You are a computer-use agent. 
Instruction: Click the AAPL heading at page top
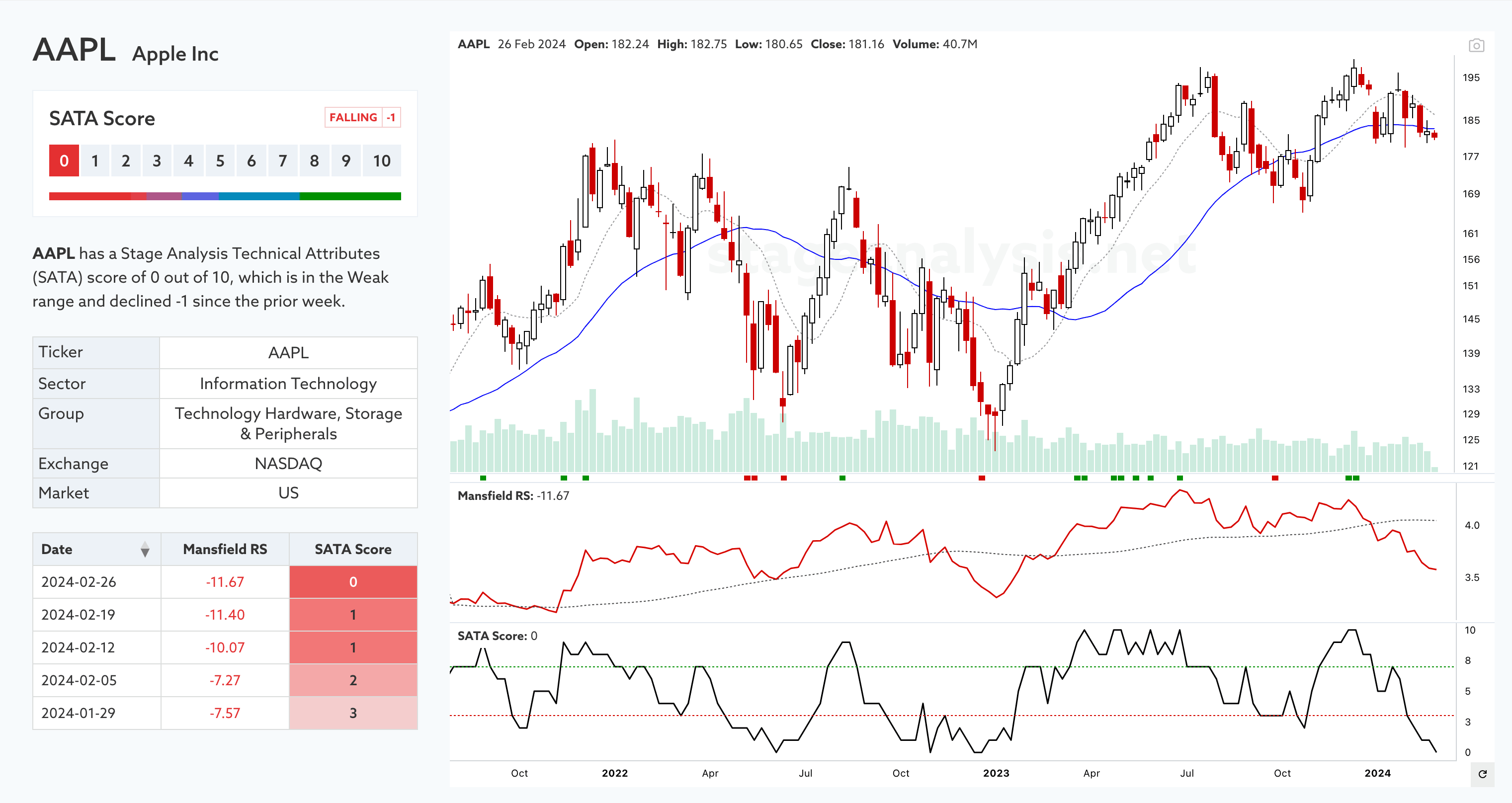pos(74,49)
